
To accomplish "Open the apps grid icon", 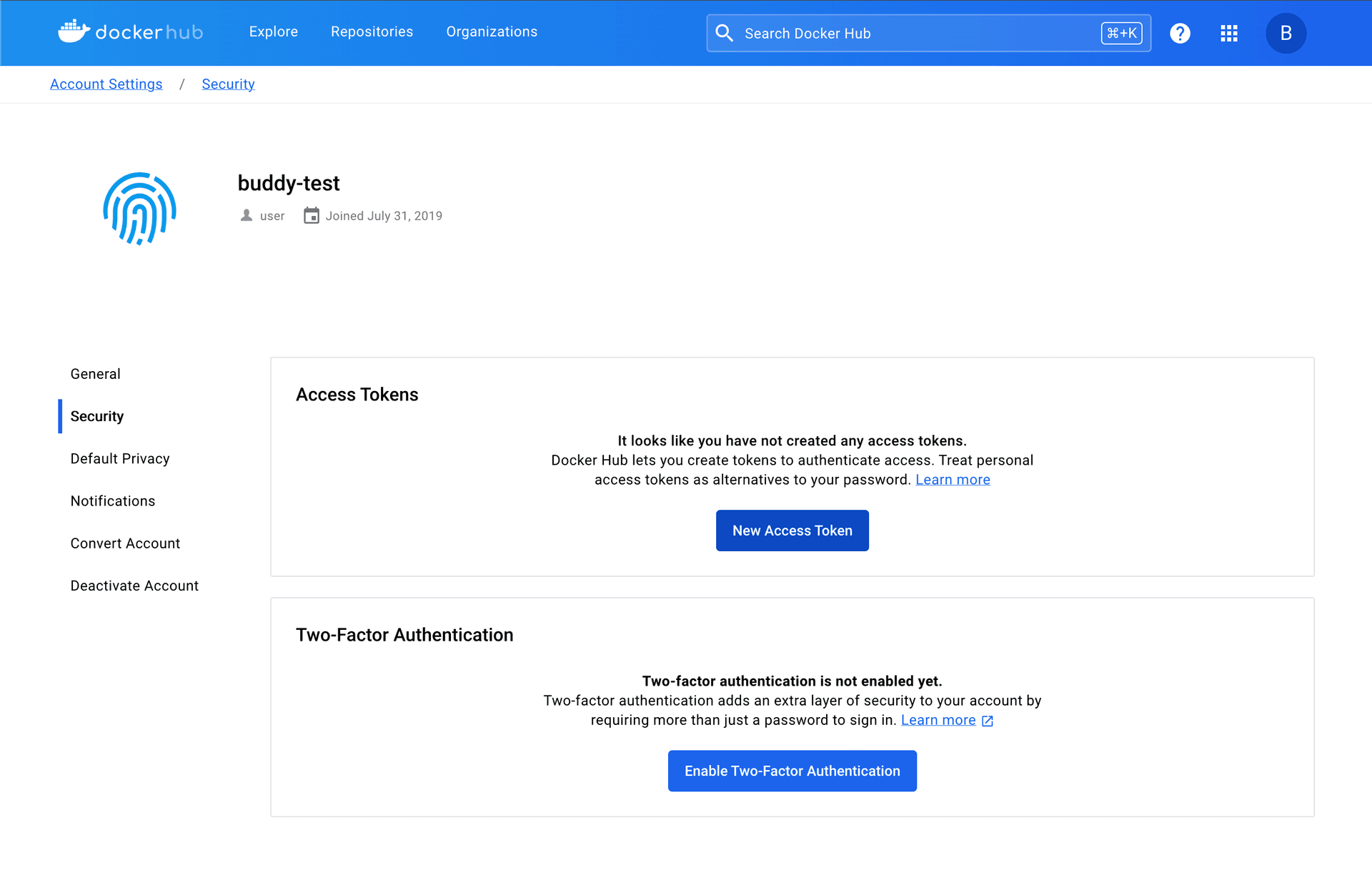I will (1228, 33).
